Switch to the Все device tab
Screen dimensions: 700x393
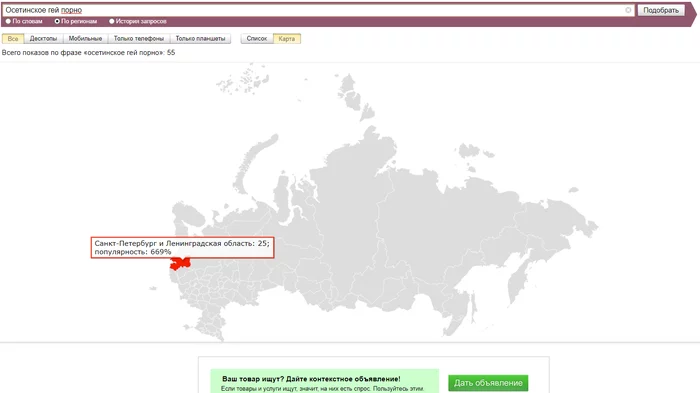13,38
